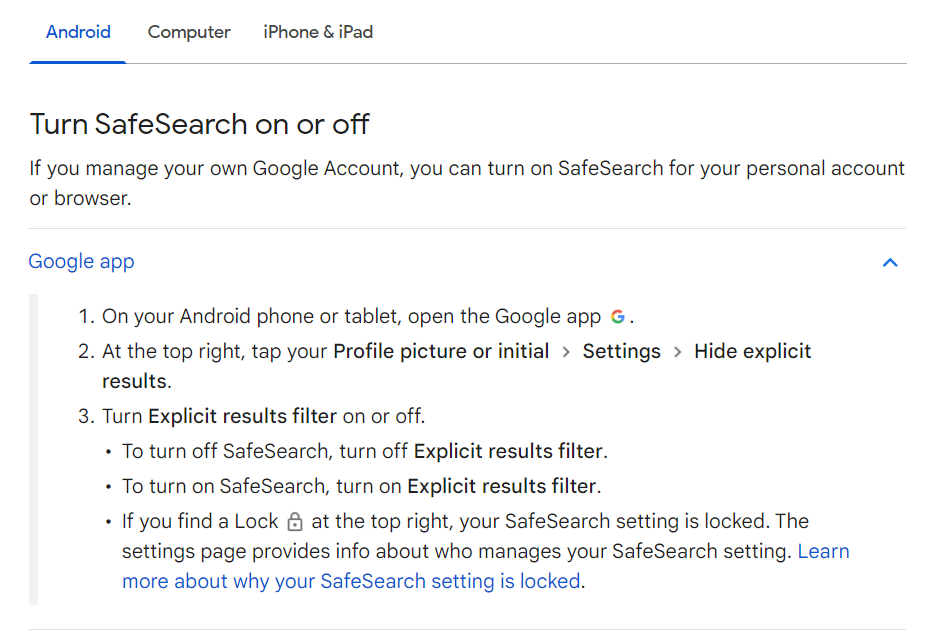Click the Turn SafeSearch on or off heading
The image size is (948, 640).
click(x=200, y=124)
